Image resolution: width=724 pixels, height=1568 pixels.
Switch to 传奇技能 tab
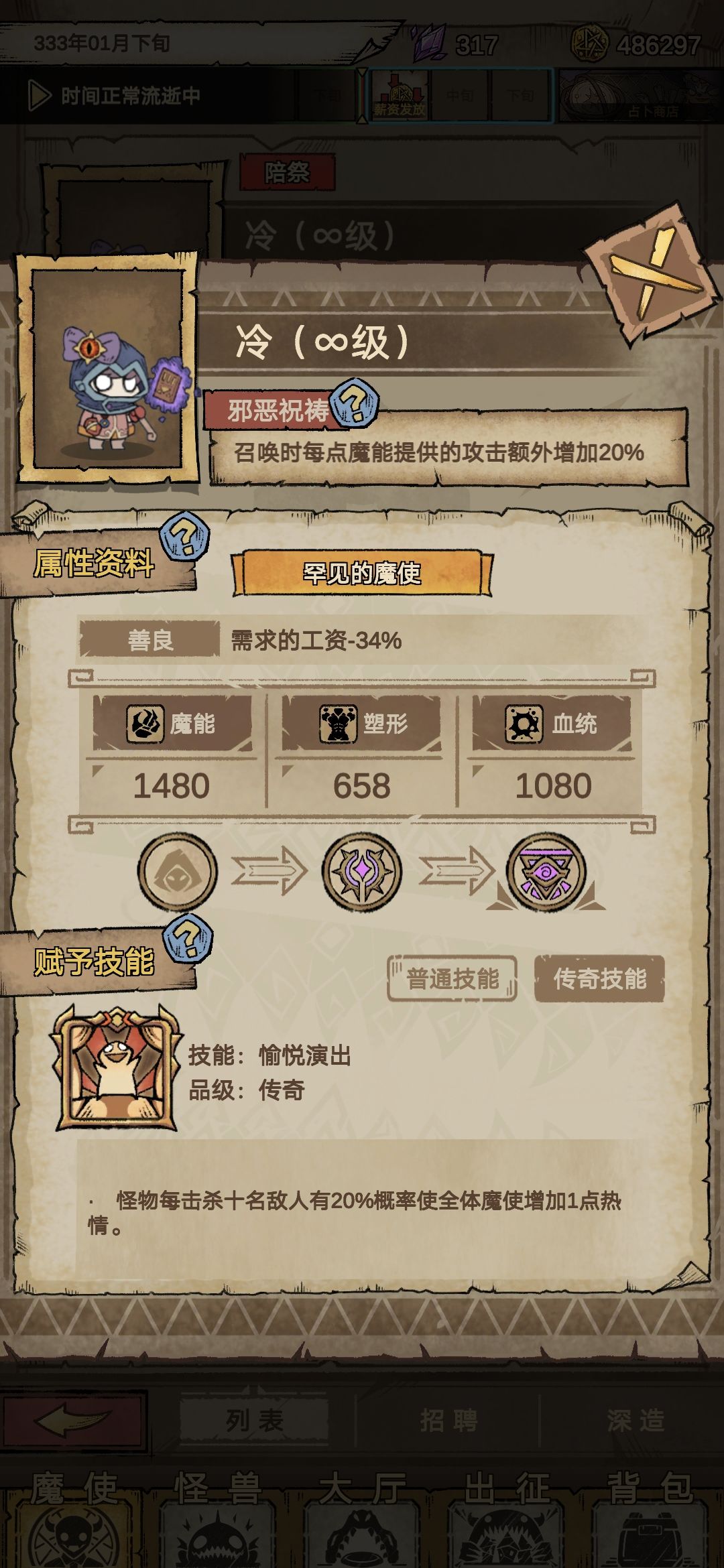599,979
